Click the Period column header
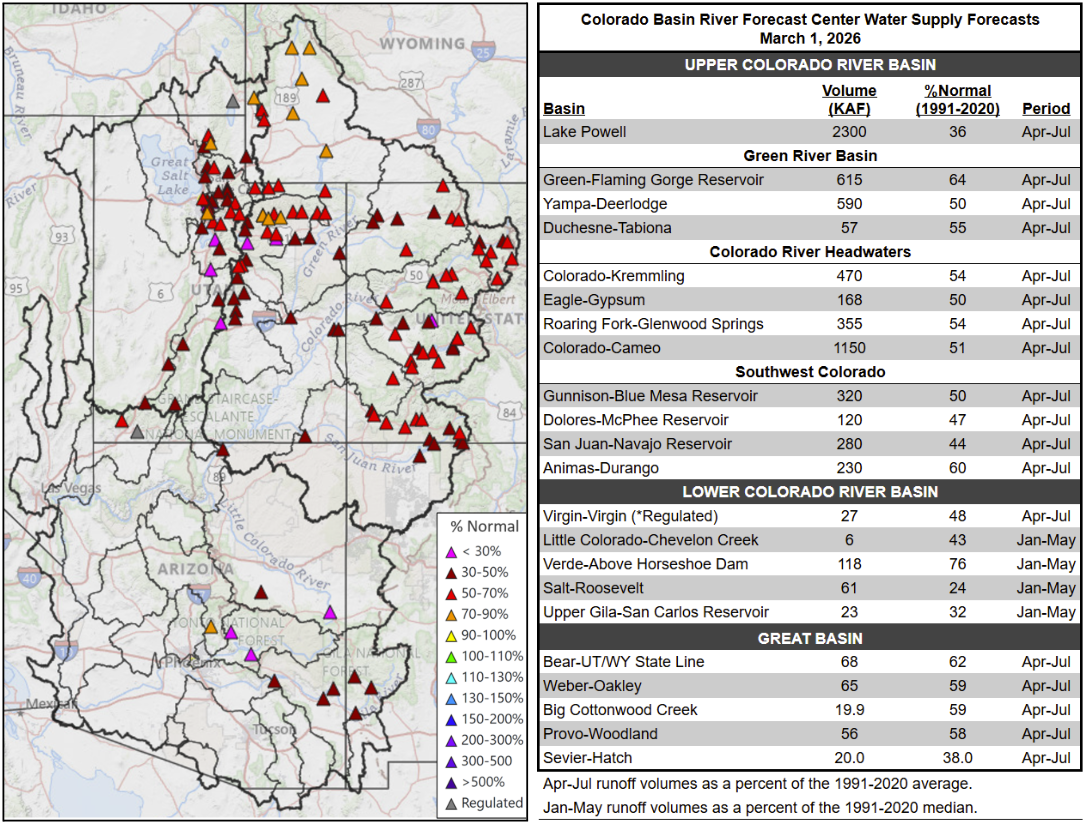1086x824 pixels. (x=1045, y=108)
